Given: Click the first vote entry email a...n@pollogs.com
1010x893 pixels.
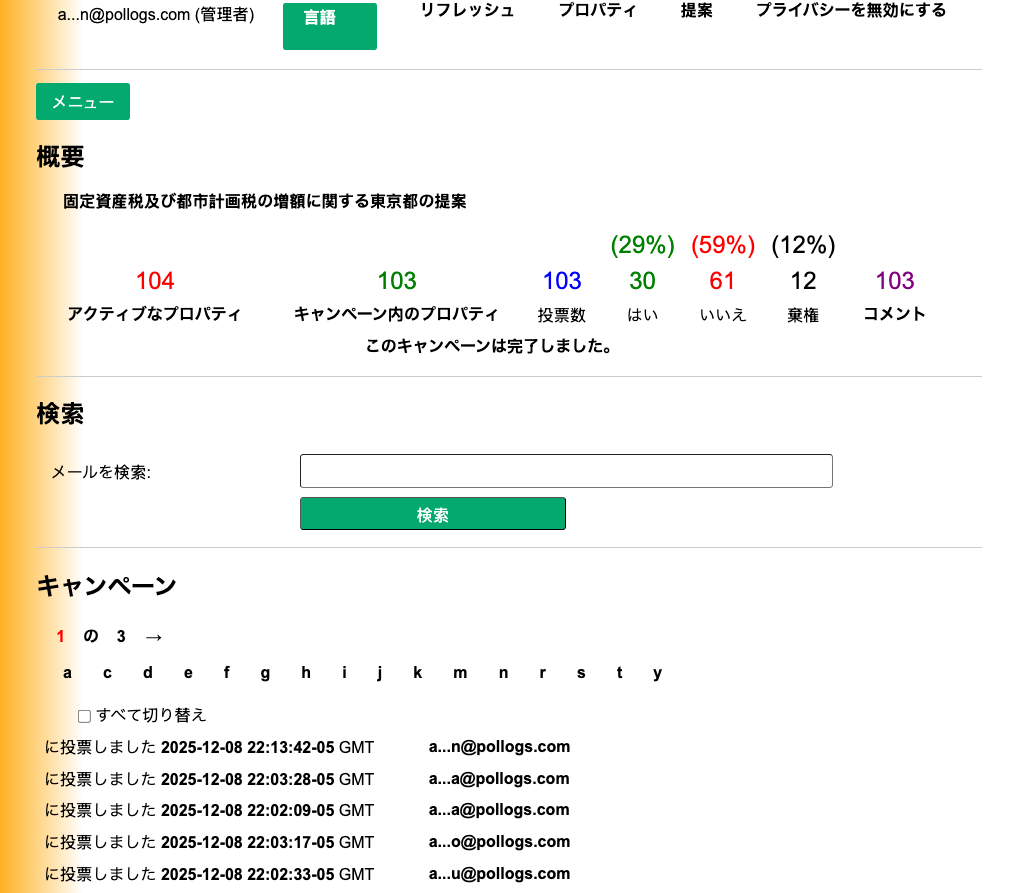Looking at the screenshot, I should click(499, 746).
